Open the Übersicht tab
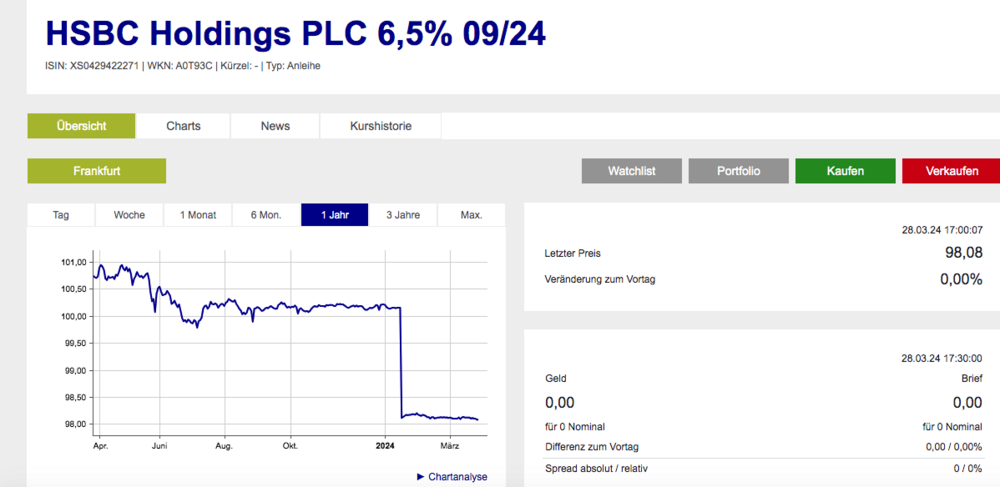1000x487 pixels. point(81,126)
